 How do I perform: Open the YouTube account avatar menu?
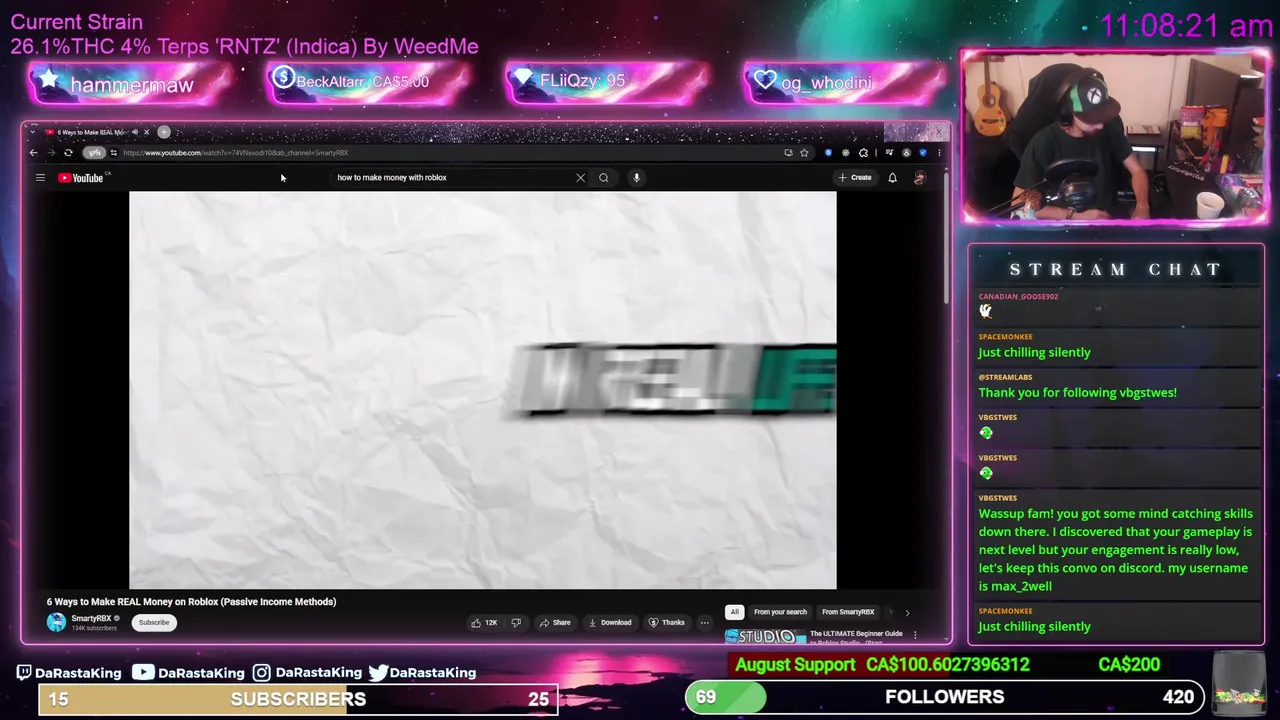click(919, 178)
